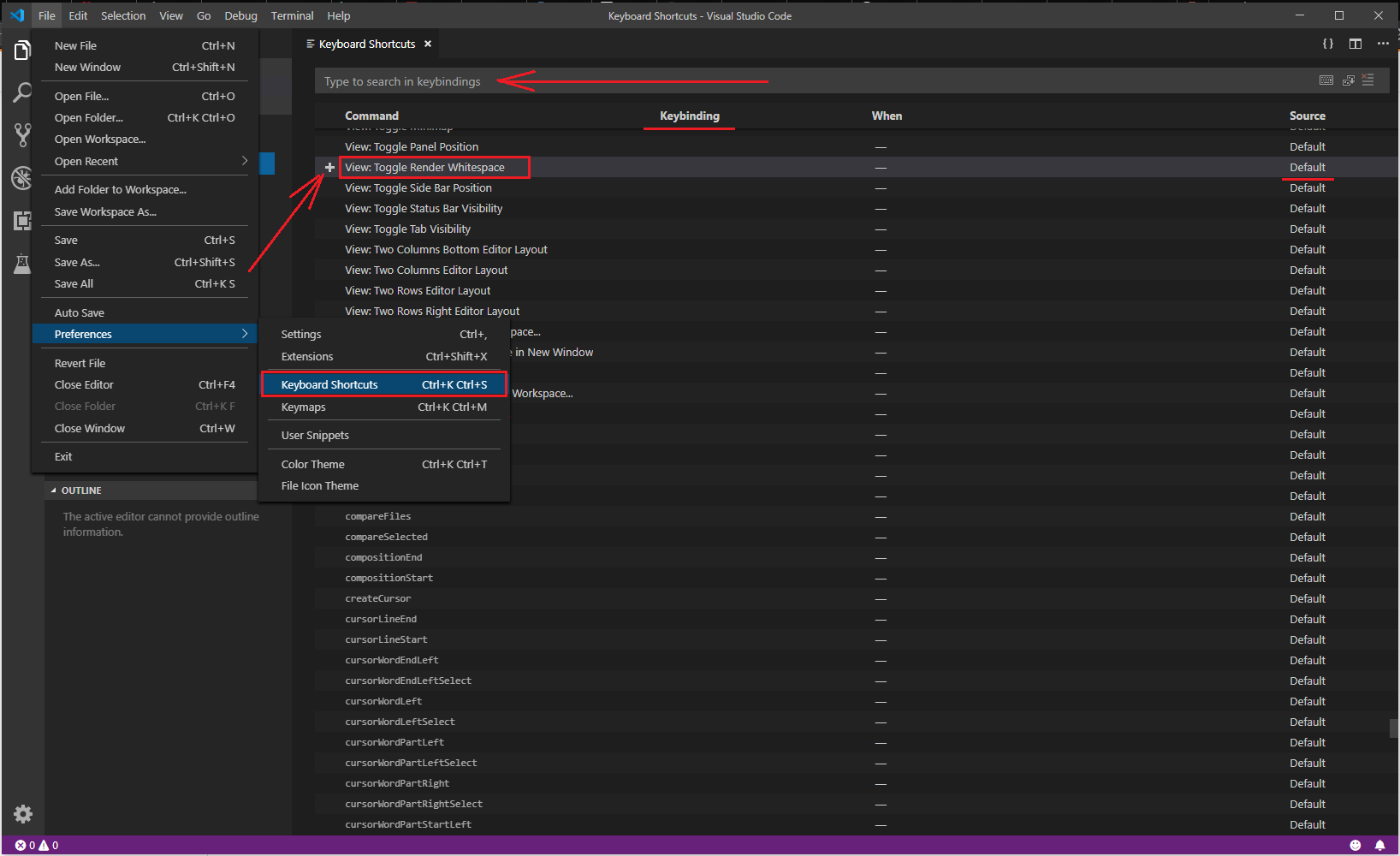This screenshot has width=1400, height=856.
Task: Select the View: Toggle Panel Position row
Action: (852, 147)
